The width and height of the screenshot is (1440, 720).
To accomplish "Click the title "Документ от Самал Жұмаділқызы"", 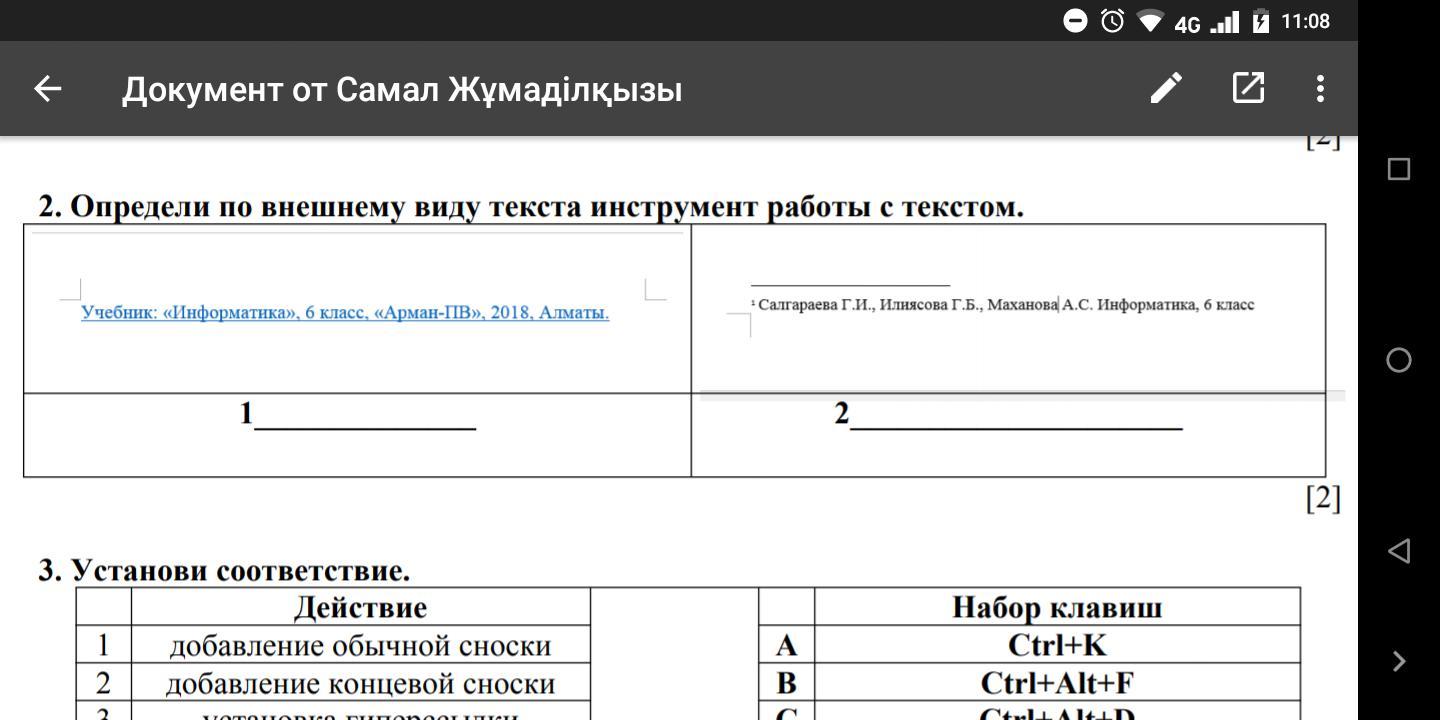I will click(402, 89).
